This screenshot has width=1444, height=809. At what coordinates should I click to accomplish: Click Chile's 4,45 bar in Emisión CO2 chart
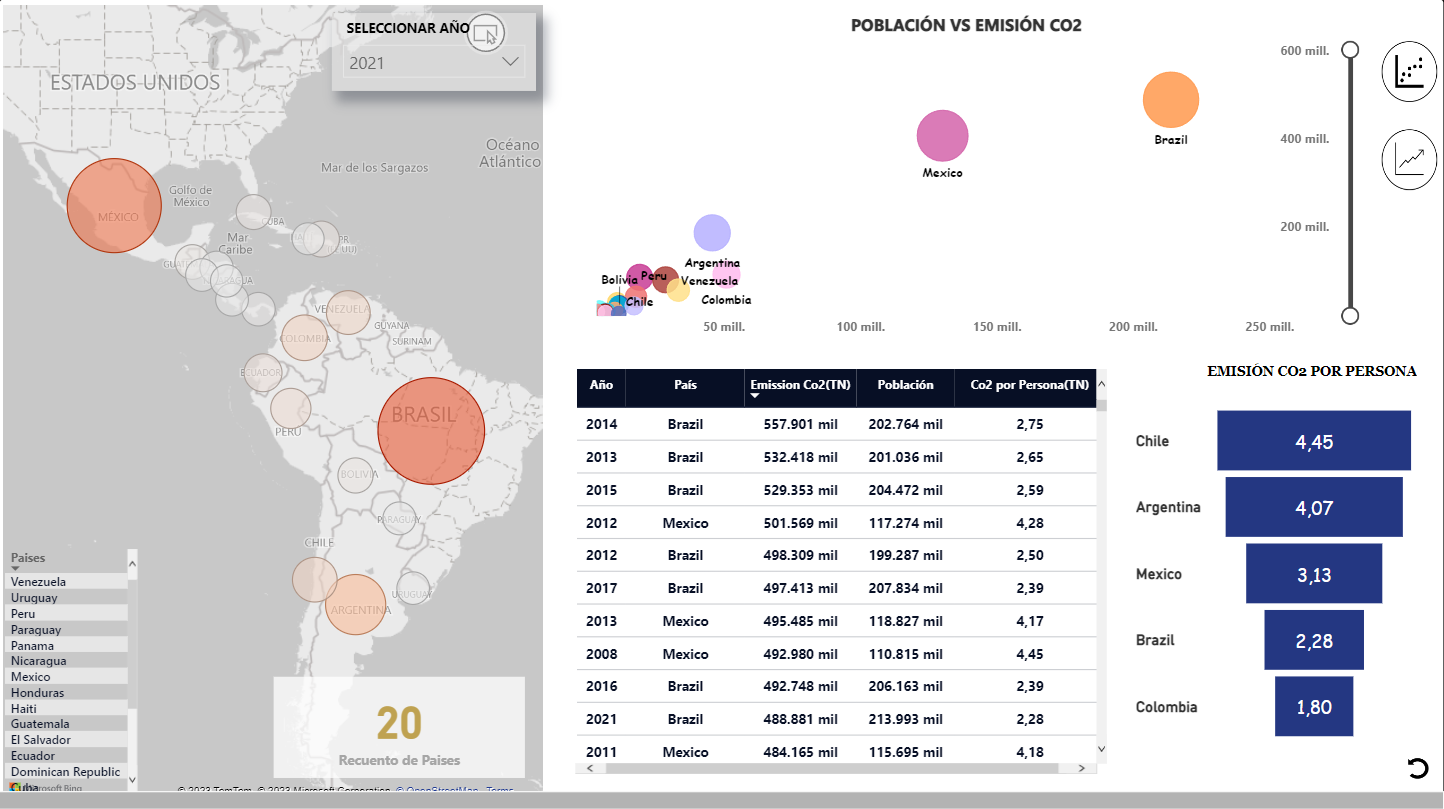pos(1314,440)
